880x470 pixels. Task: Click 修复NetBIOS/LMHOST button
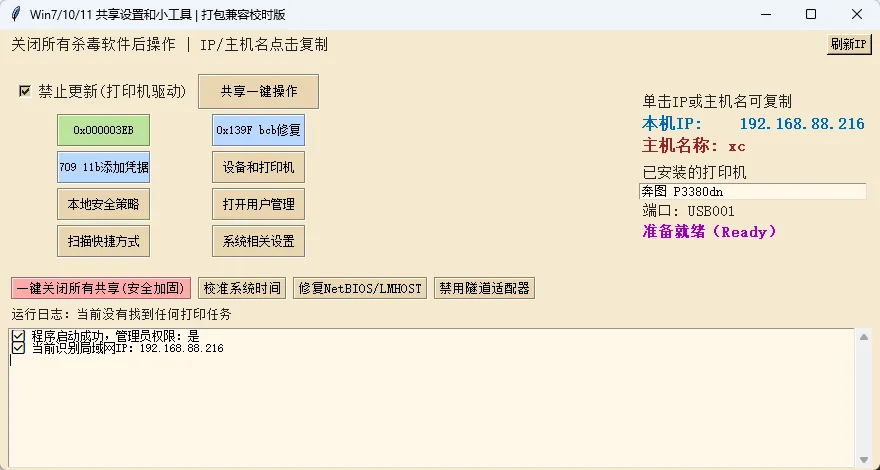click(x=360, y=288)
